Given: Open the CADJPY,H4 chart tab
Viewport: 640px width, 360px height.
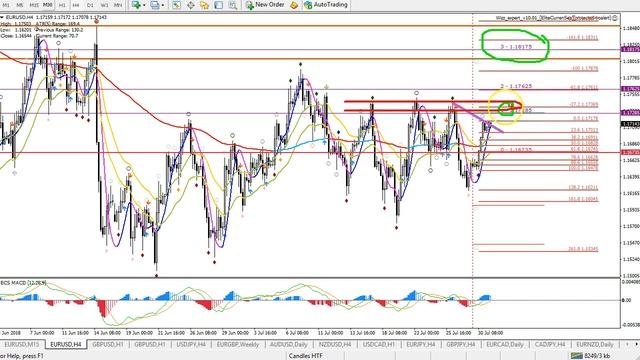Looking at the screenshot, I should (550, 344).
